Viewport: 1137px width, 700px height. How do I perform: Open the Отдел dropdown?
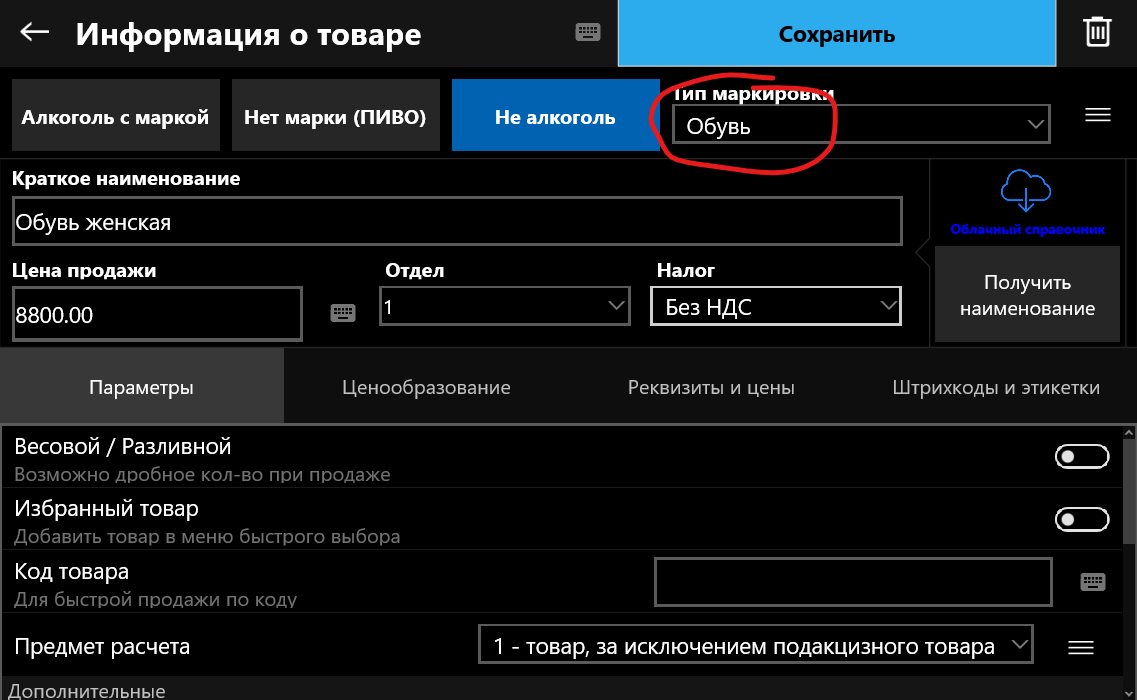coord(505,306)
